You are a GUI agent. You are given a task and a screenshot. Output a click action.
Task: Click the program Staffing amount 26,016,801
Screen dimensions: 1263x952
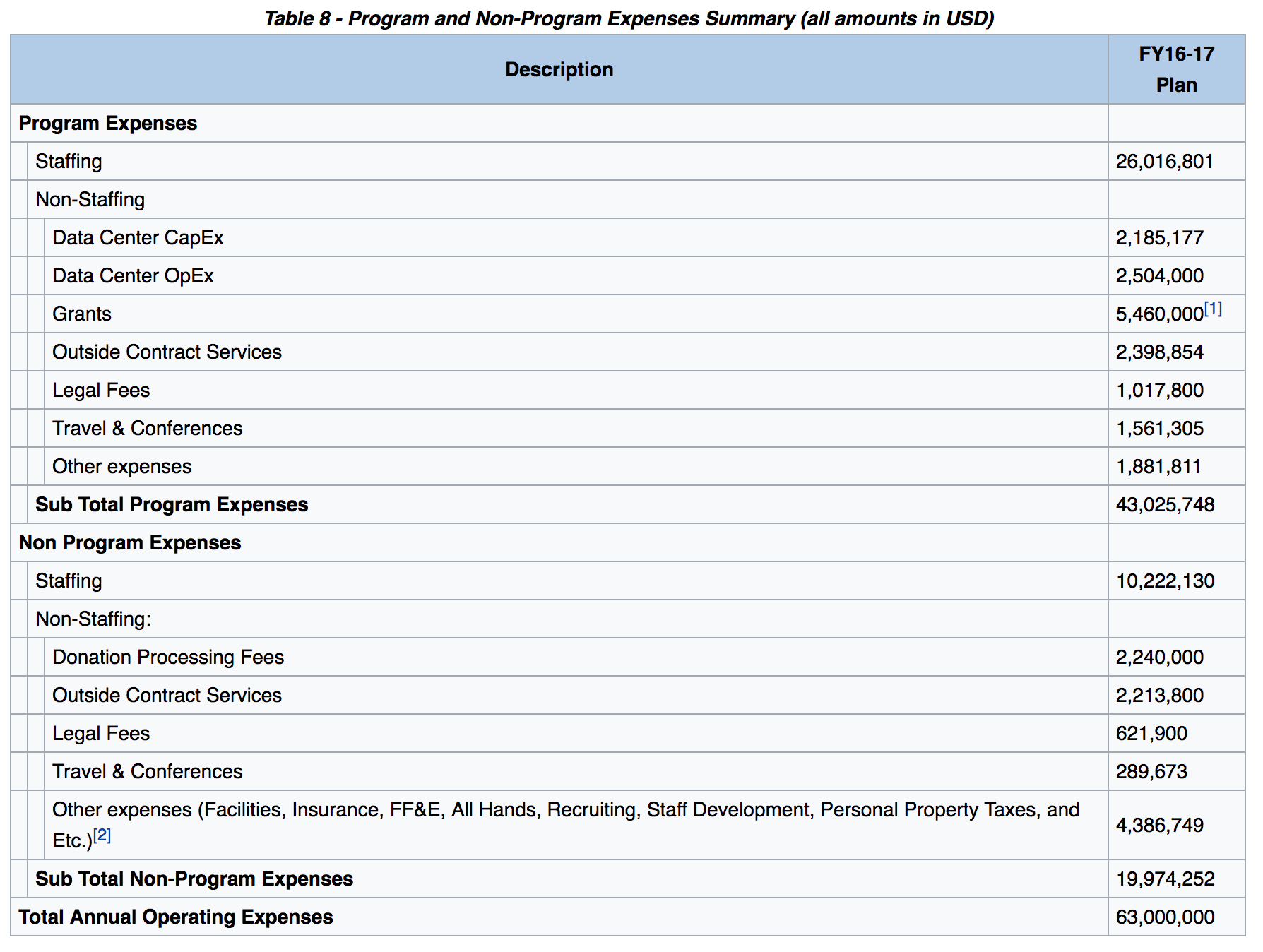tap(1164, 161)
